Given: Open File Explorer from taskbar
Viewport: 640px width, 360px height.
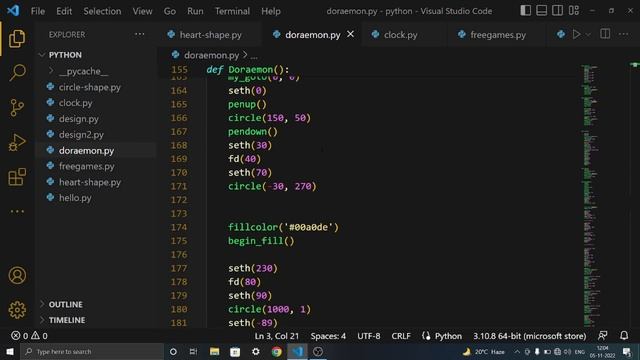Looking at the screenshot, I should (214, 351).
